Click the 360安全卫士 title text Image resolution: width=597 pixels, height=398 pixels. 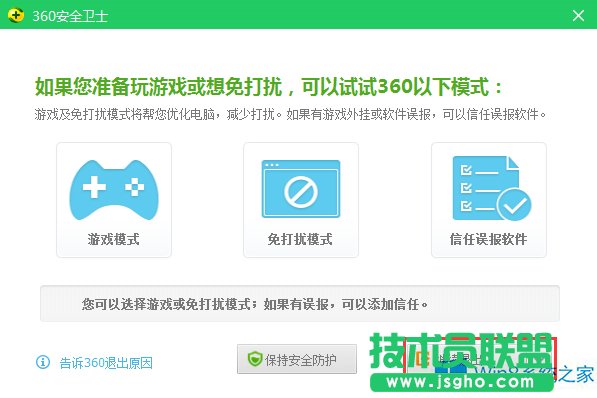click(x=70, y=16)
